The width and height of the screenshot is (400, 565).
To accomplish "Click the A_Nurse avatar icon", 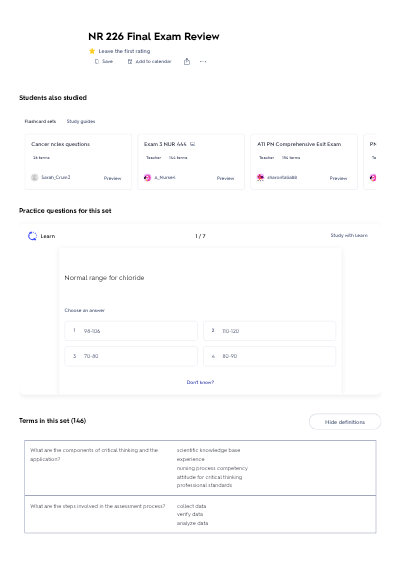I will (147, 178).
